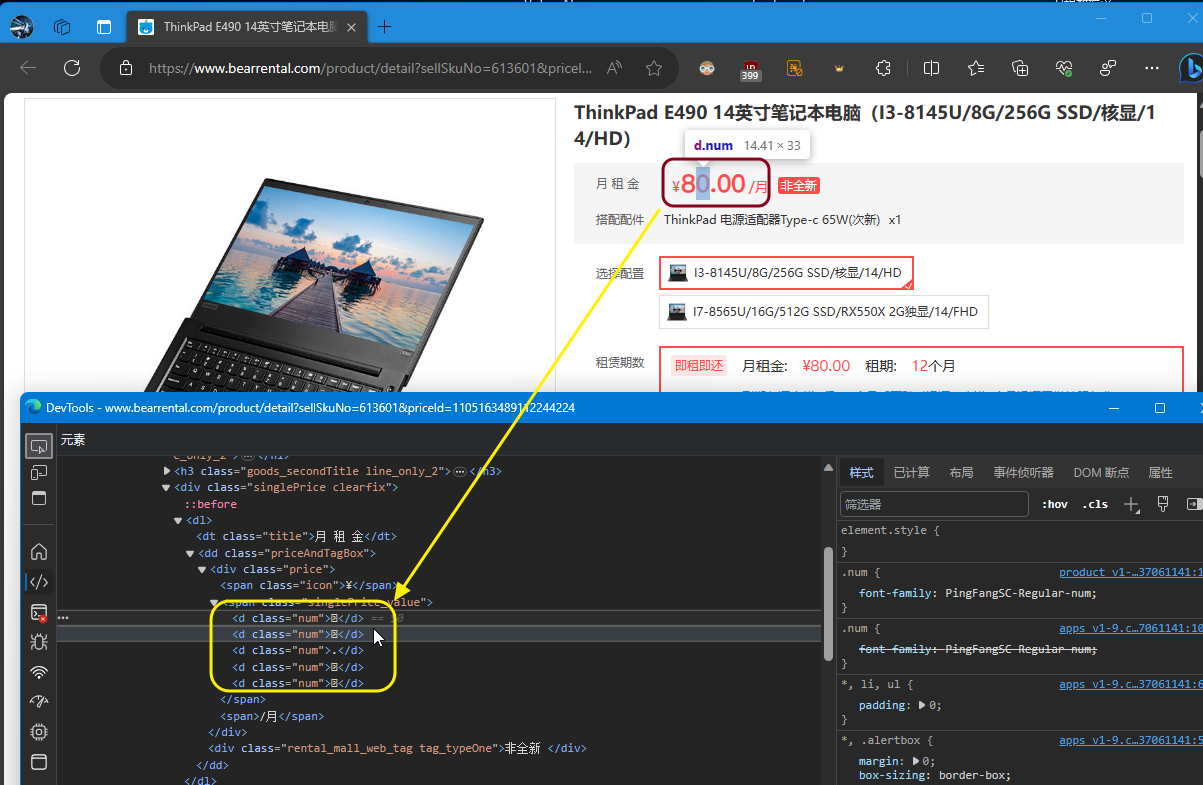
Task: Click the 非全新 tag on product page
Action: tap(799, 186)
